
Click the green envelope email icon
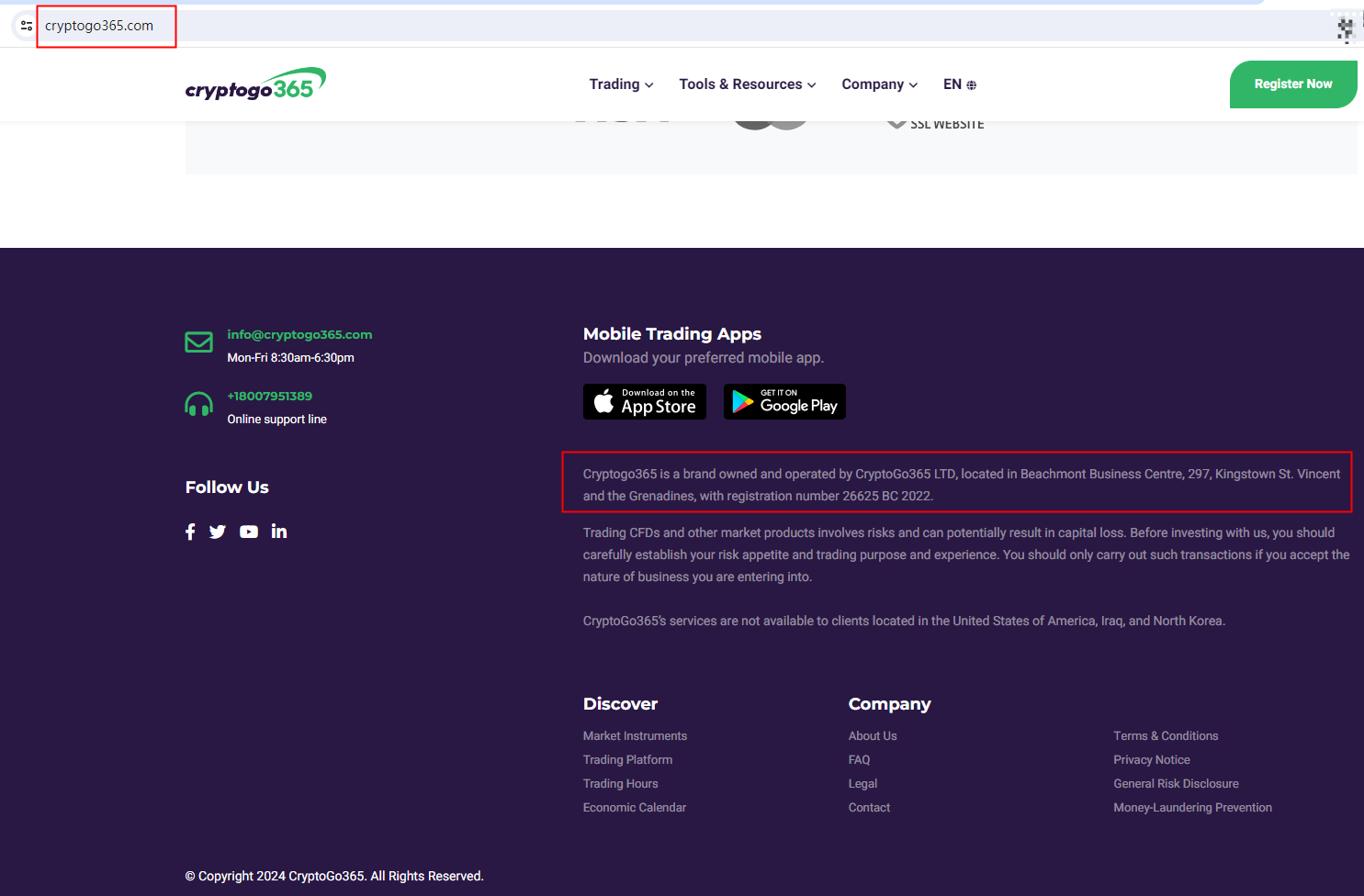click(198, 342)
